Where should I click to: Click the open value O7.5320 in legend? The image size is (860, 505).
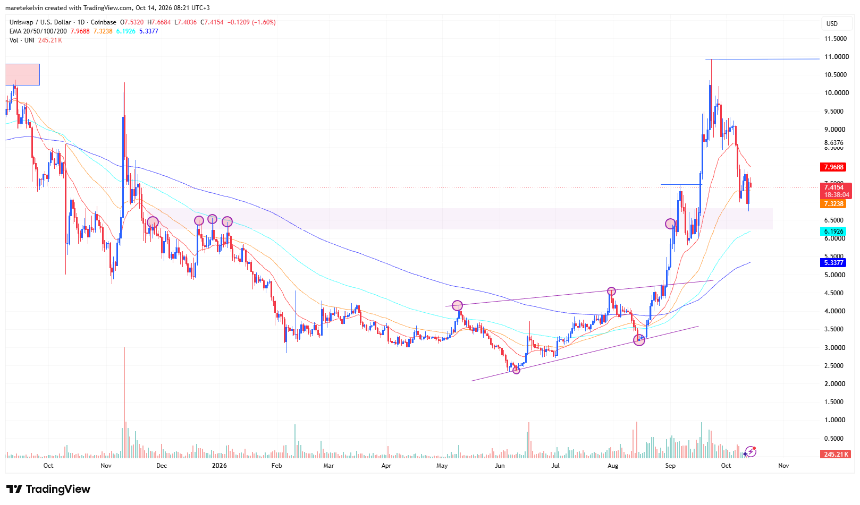tap(132, 22)
